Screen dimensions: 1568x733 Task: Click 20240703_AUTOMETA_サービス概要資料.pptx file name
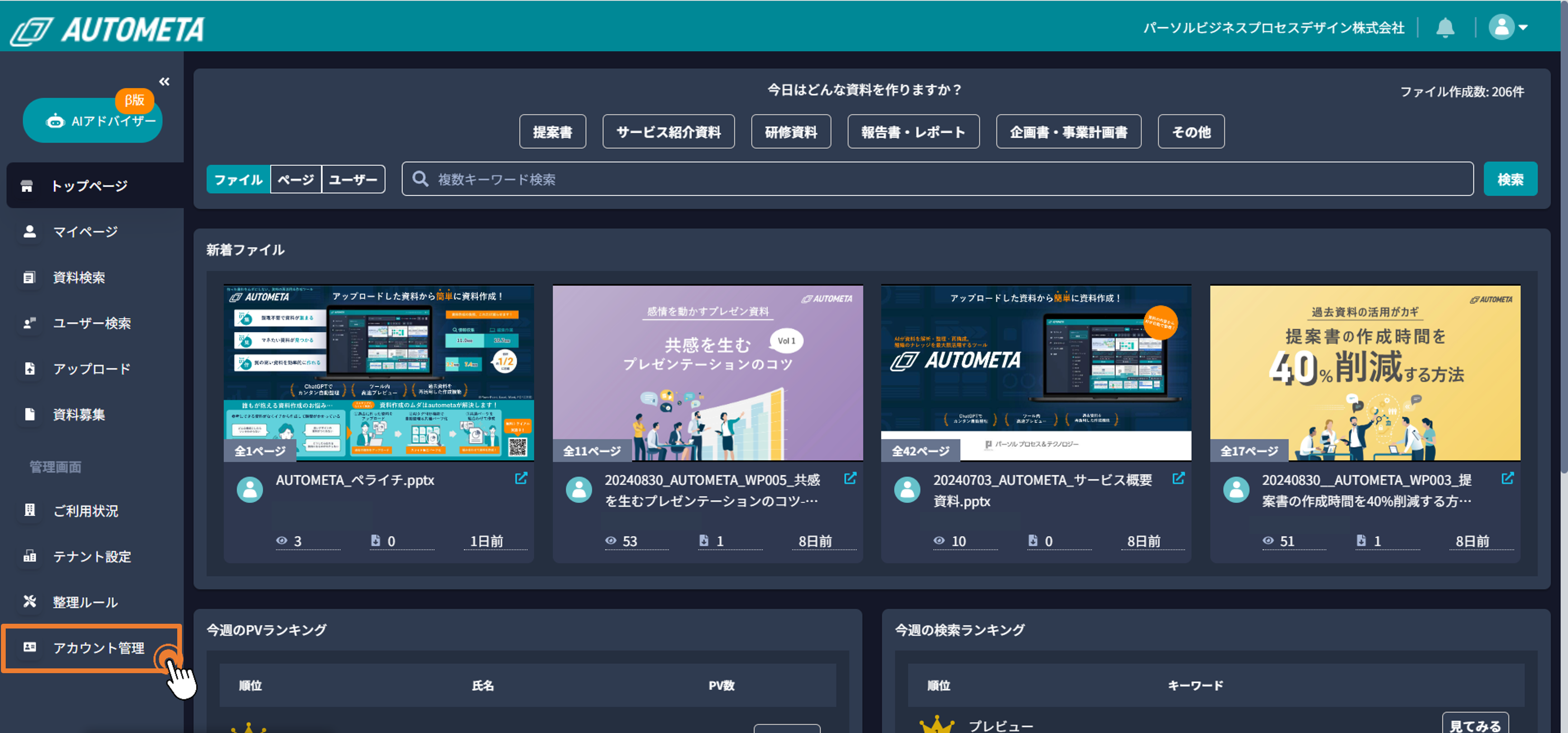(1042, 491)
